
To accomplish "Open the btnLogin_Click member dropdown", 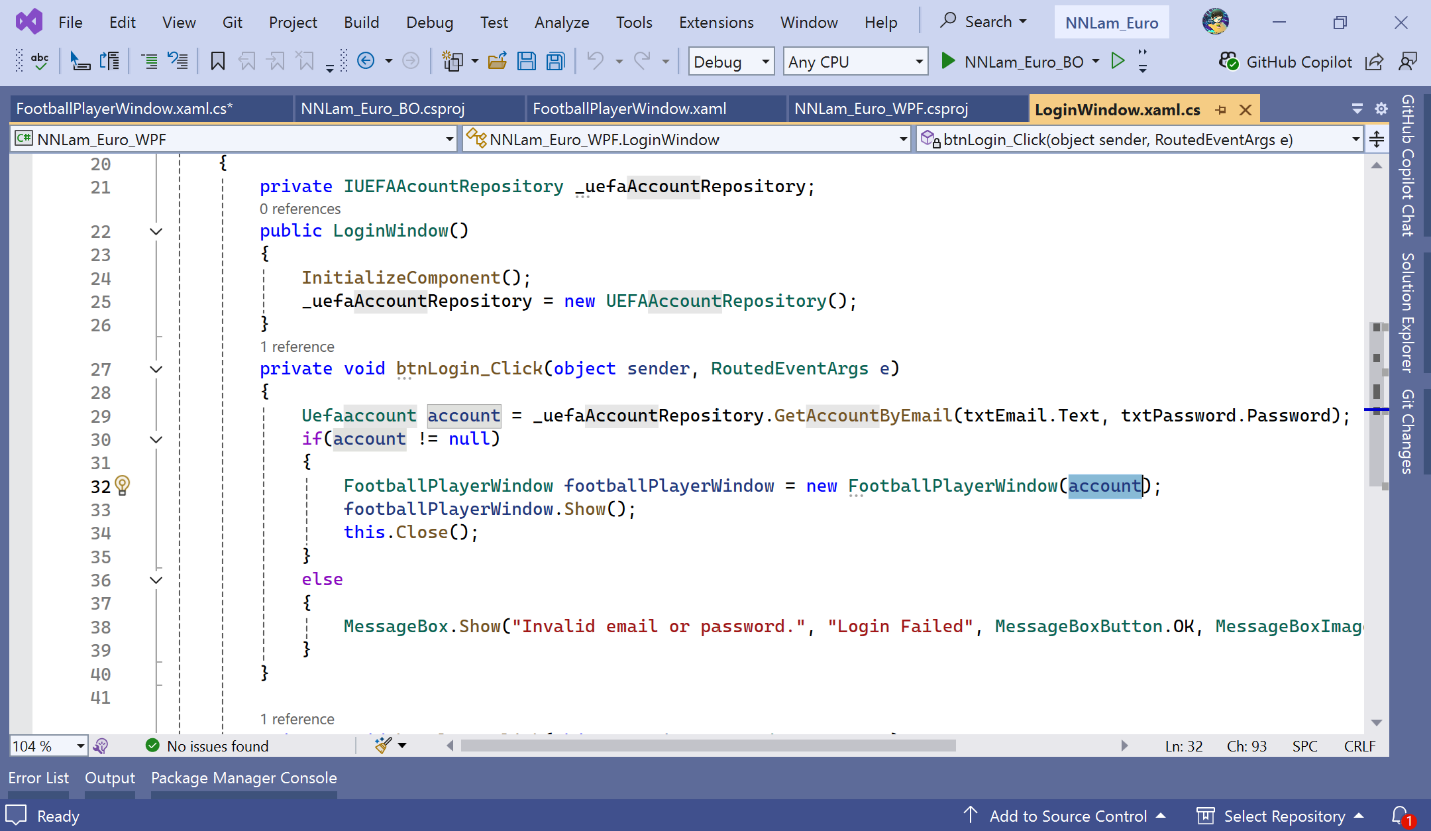I will (1140, 139).
